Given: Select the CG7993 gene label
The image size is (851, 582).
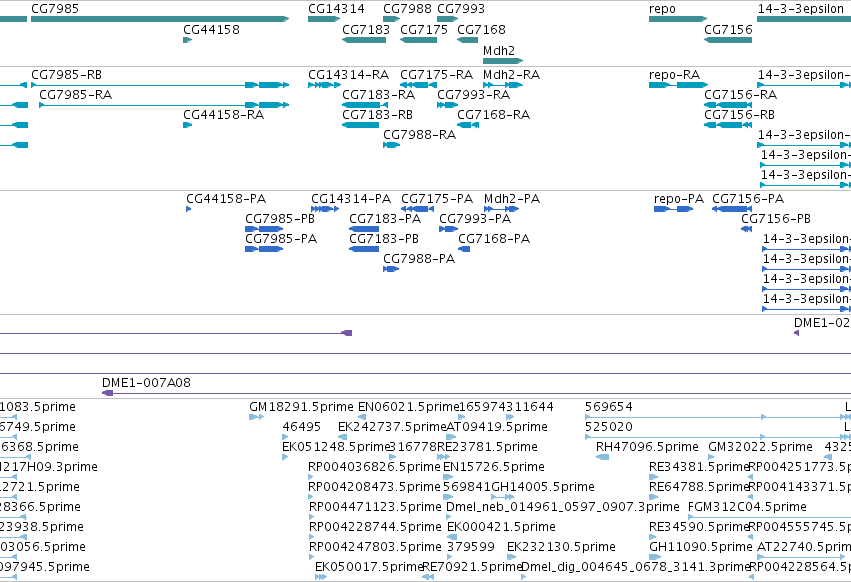Looking at the screenshot, I should pos(461,9).
